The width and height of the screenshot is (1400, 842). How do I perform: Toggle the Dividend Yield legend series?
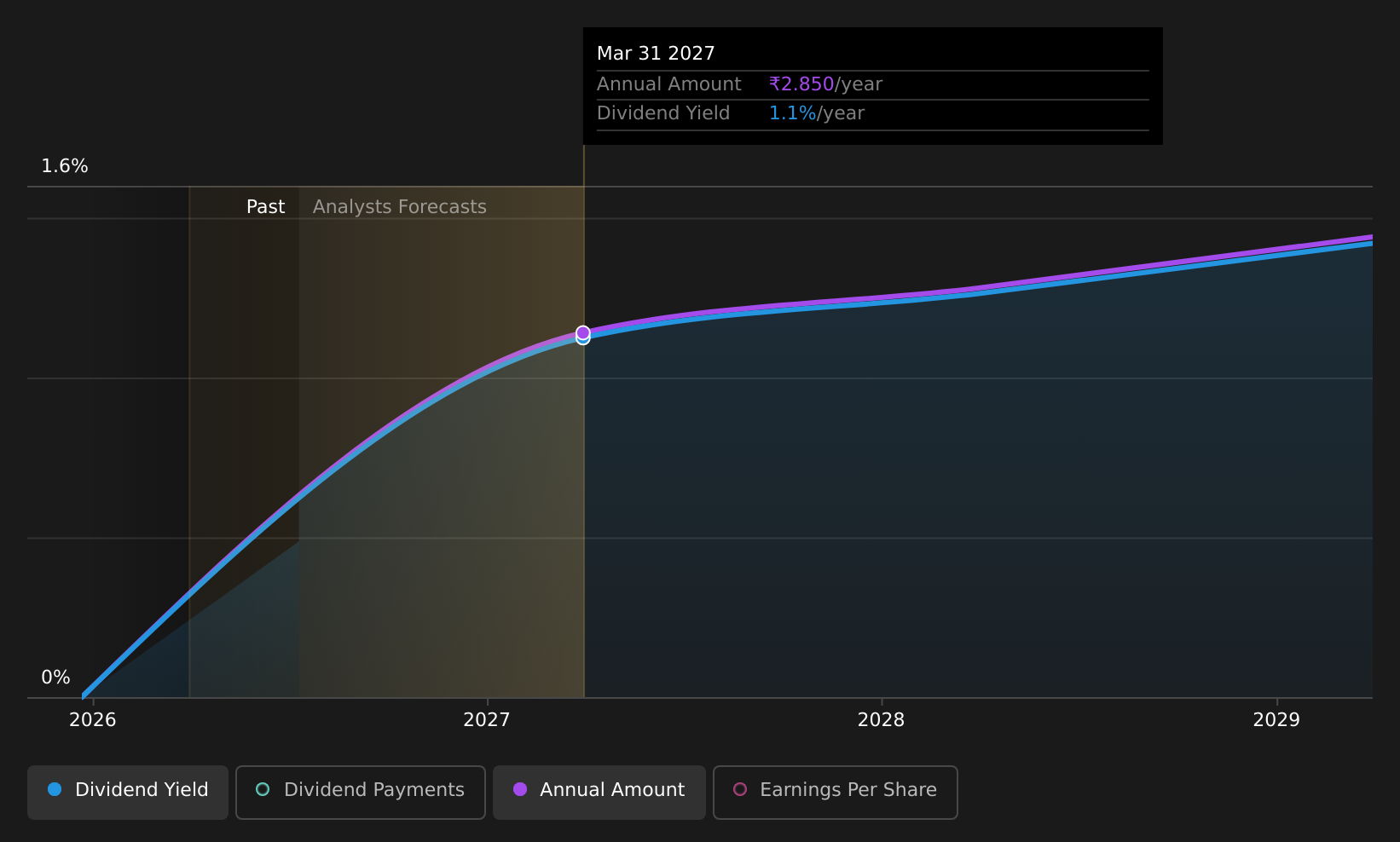coord(128,792)
